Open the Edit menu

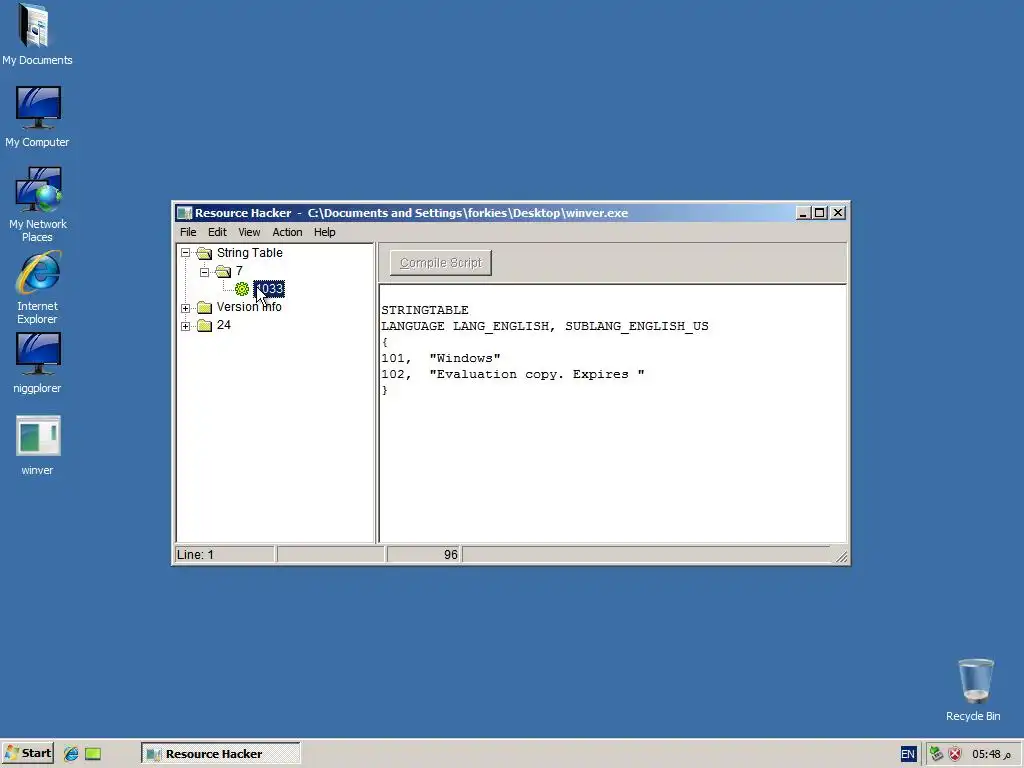click(217, 232)
